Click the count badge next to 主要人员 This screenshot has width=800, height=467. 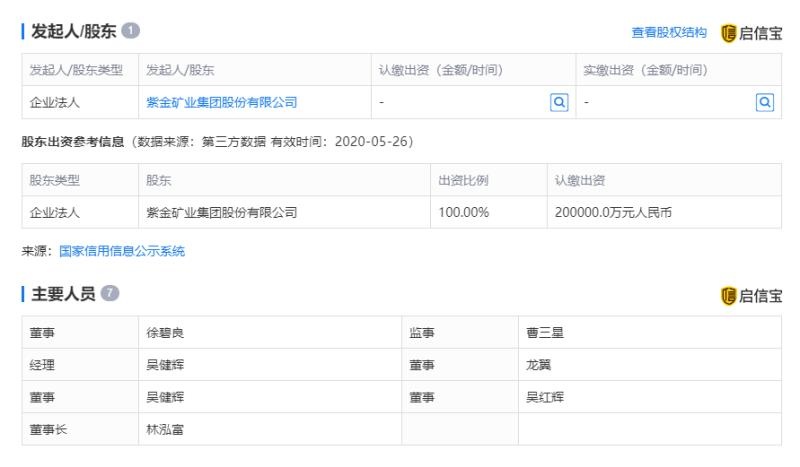pos(110,293)
